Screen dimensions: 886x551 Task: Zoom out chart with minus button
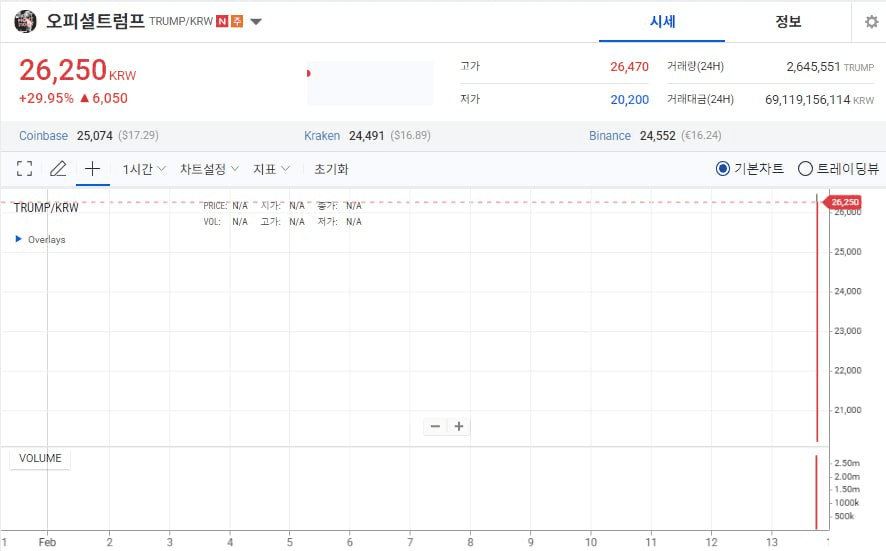[435, 426]
